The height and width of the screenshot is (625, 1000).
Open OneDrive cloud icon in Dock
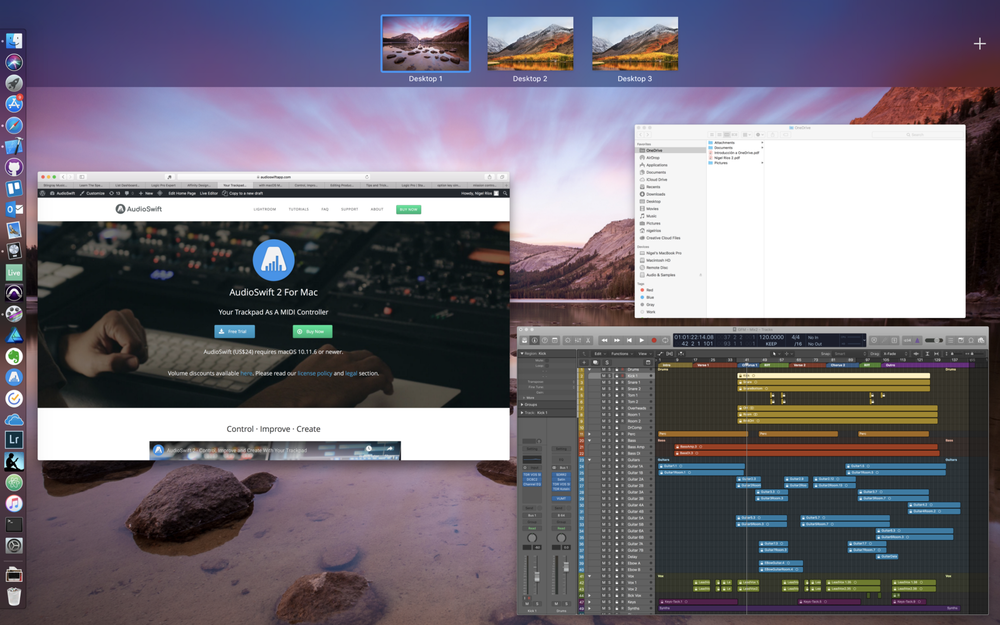(x=14, y=419)
